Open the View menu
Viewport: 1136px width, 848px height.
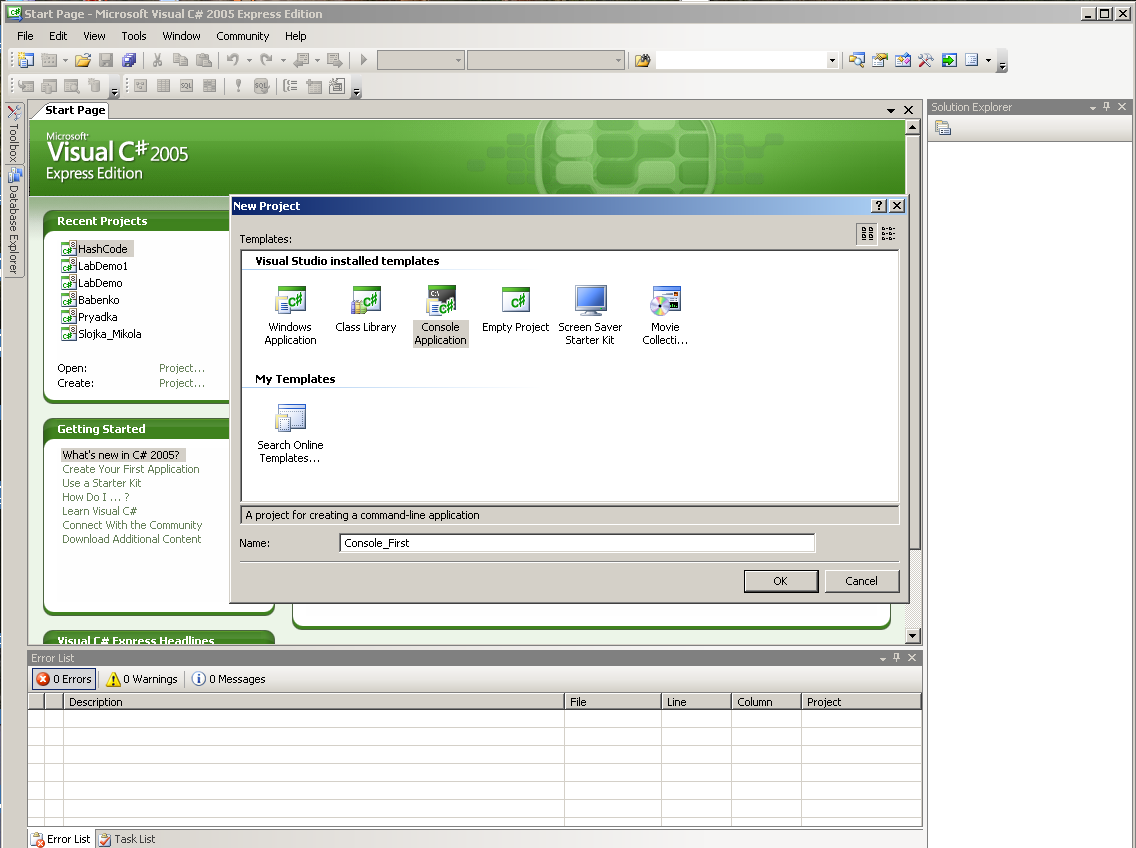click(94, 36)
